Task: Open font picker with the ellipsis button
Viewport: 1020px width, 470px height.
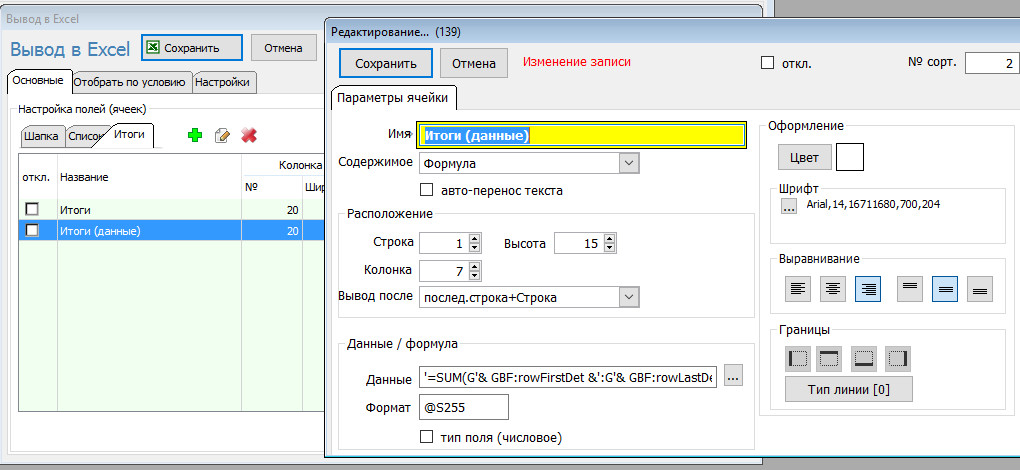Action: click(x=789, y=207)
